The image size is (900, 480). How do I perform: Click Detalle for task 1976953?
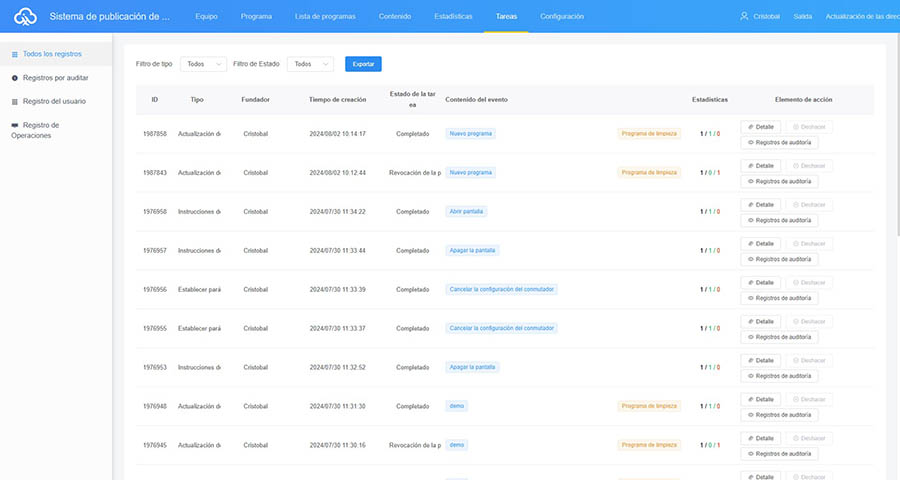pos(761,361)
